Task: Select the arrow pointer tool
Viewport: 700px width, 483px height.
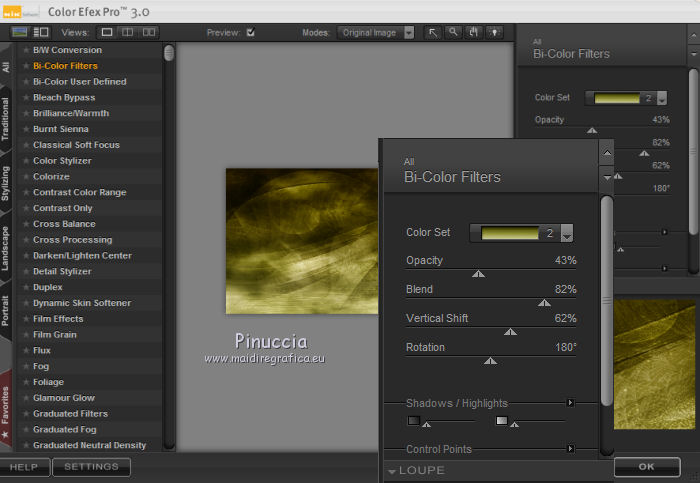Action: pos(433,32)
